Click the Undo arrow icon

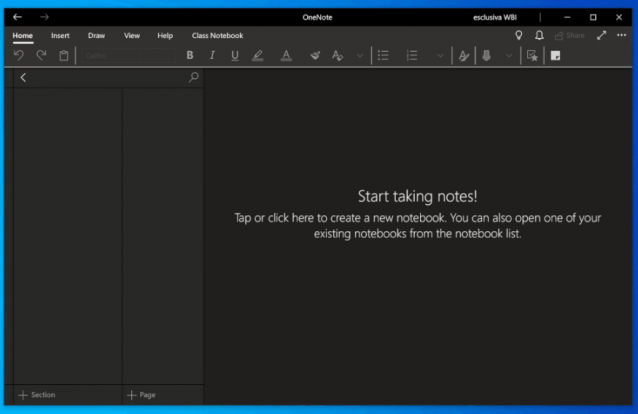[x=19, y=55]
